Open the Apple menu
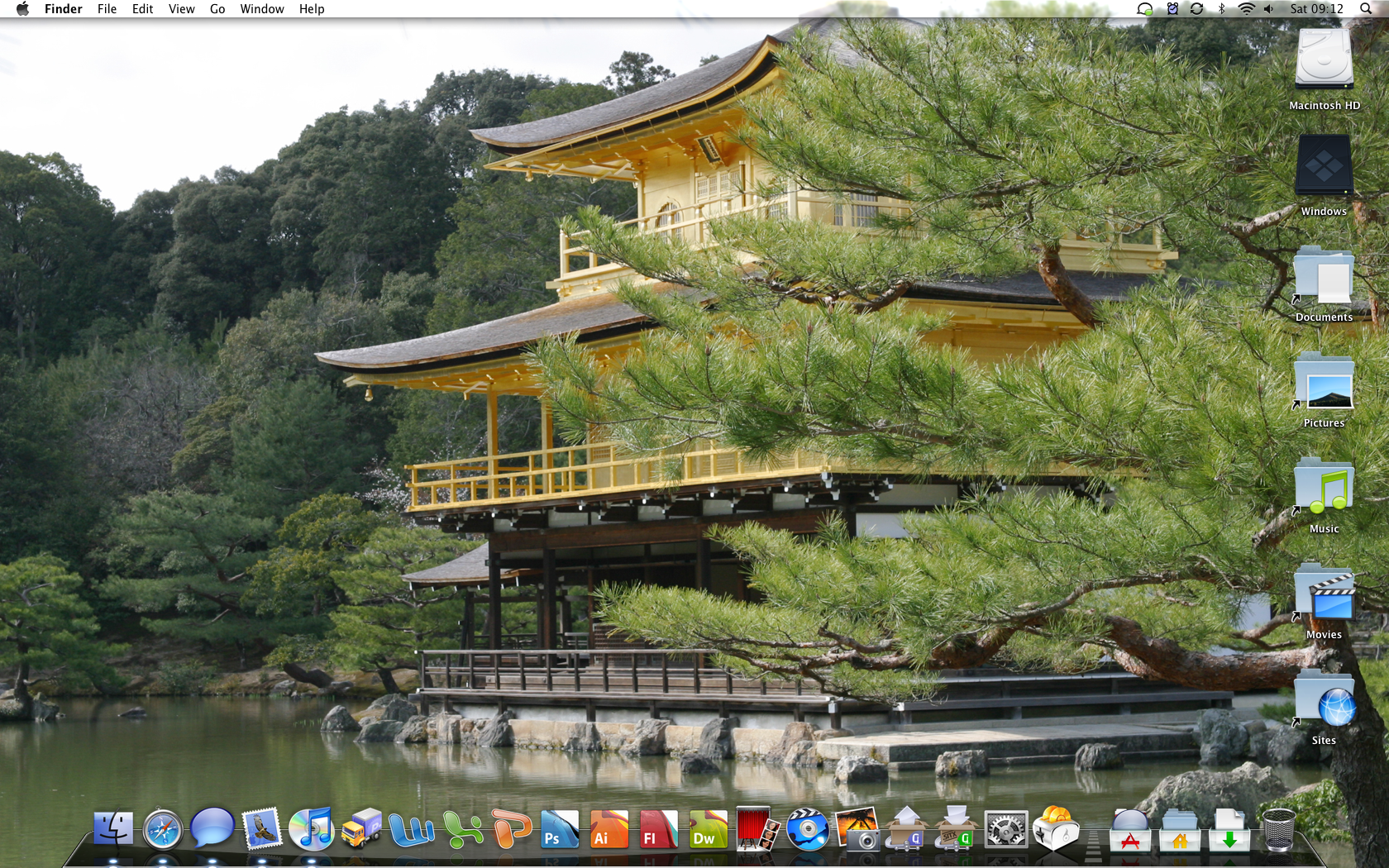Image resolution: width=1389 pixels, height=868 pixels. pyautogui.click(x=22, y=9)
